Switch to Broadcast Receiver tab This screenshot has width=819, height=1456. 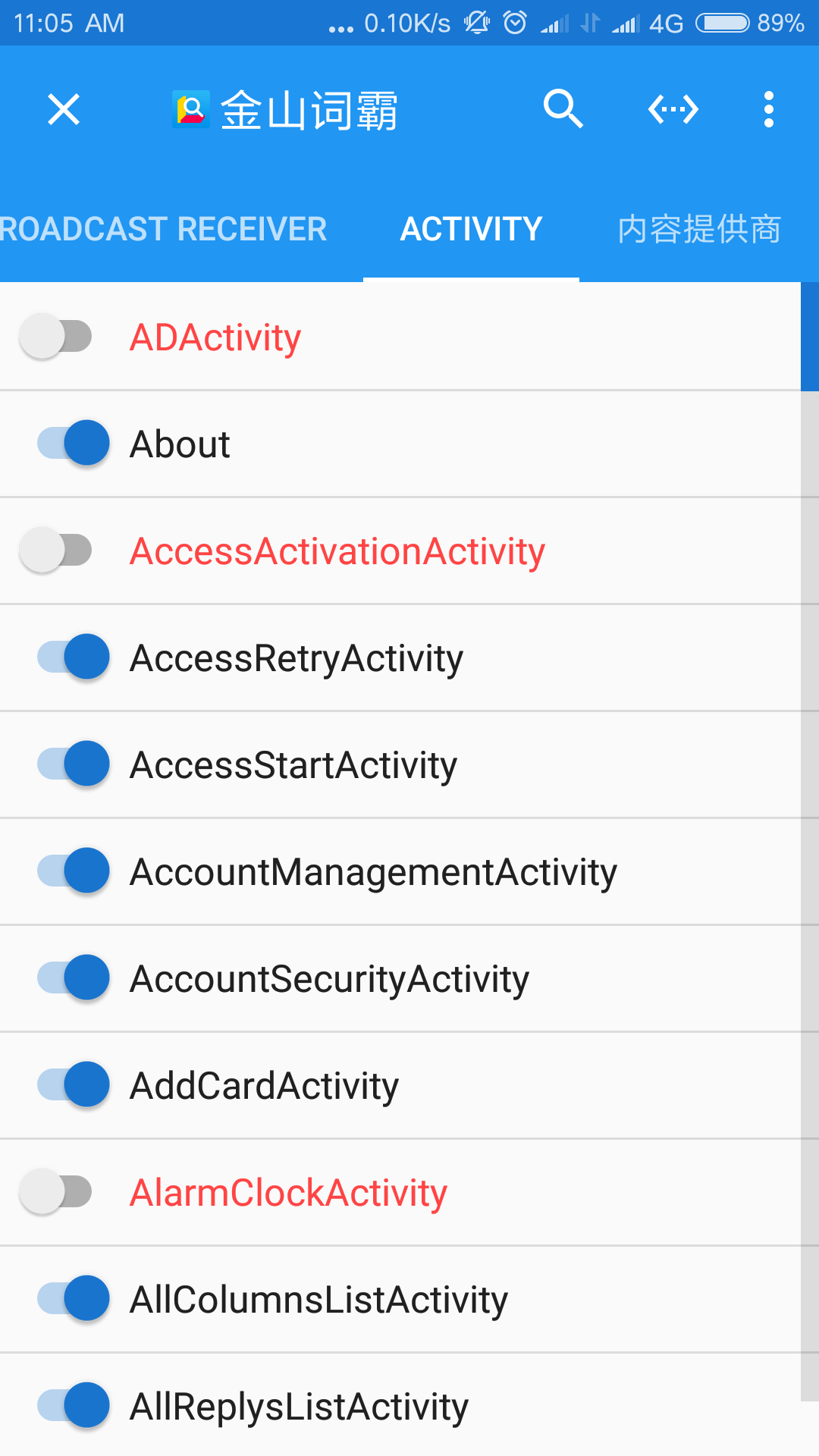pos(163,229)
